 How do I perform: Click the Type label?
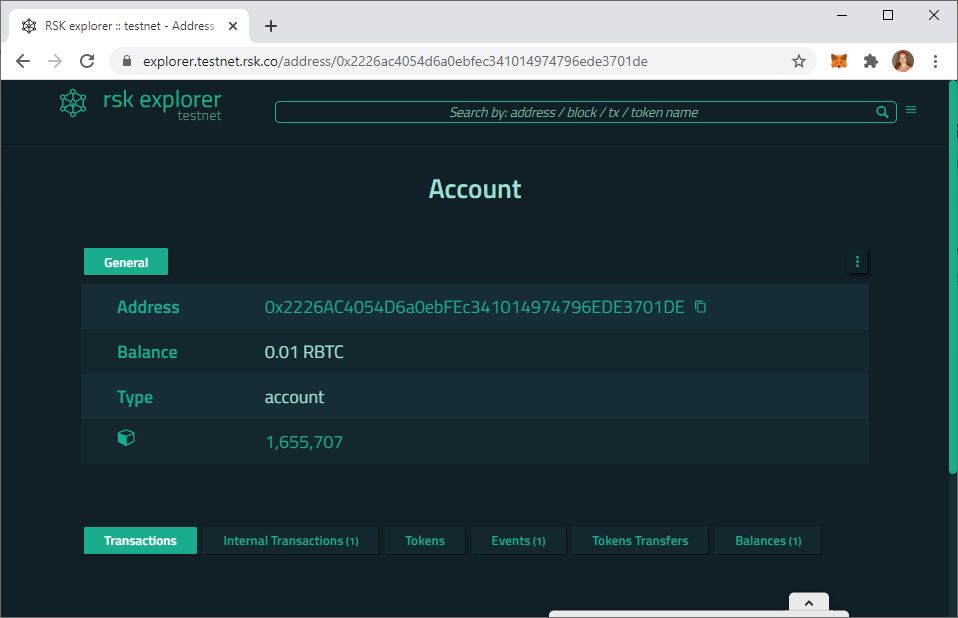pos(135,398)
